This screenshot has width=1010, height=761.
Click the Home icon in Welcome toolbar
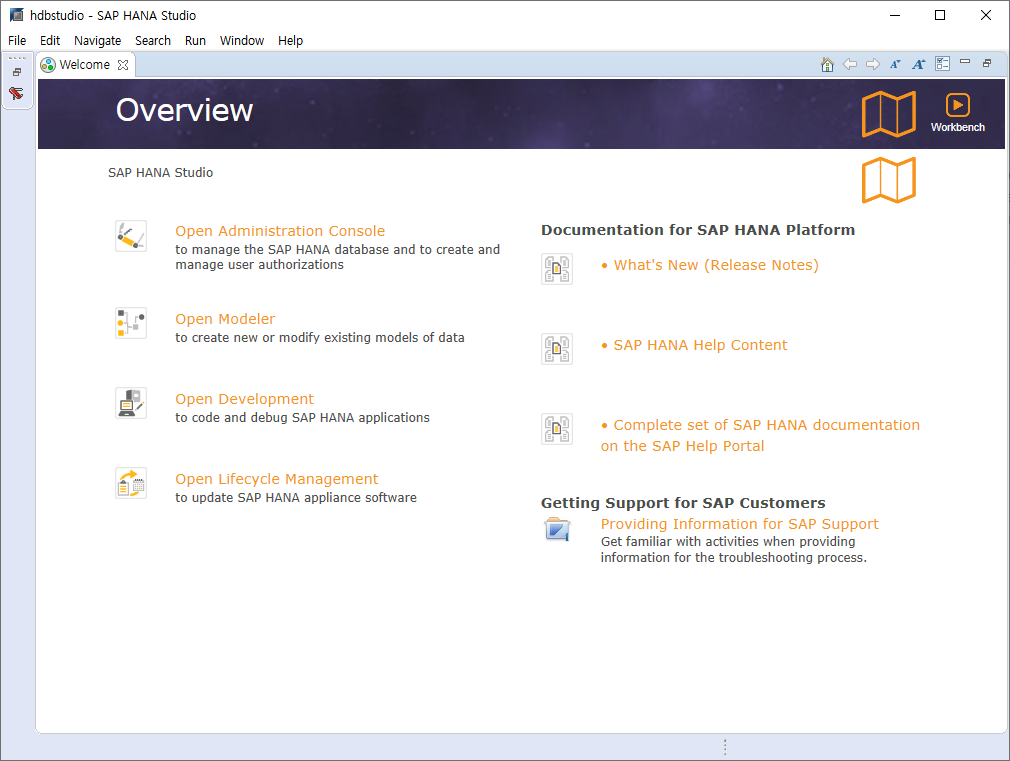[828, 64]
